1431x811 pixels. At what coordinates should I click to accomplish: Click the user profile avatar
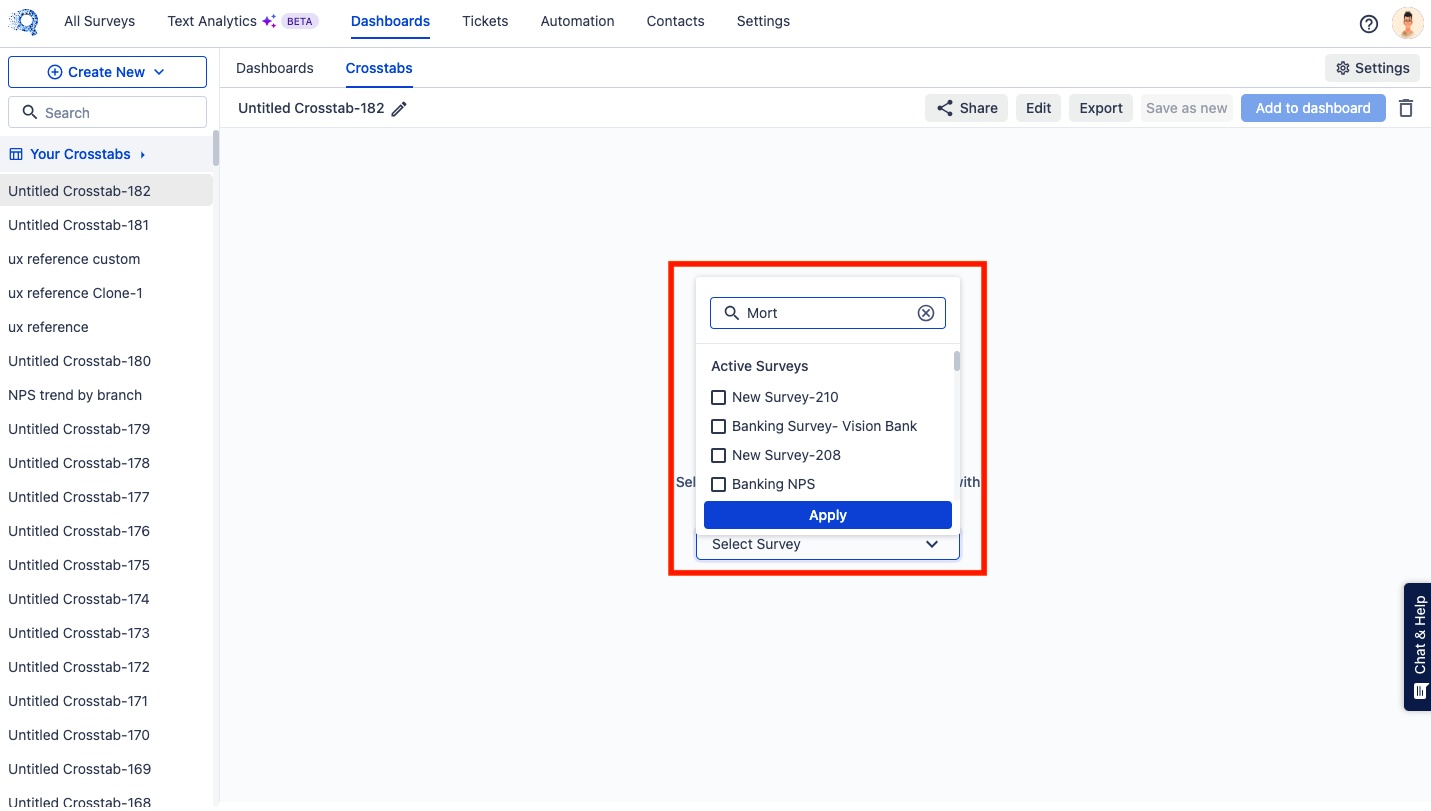pos(1407,23)
